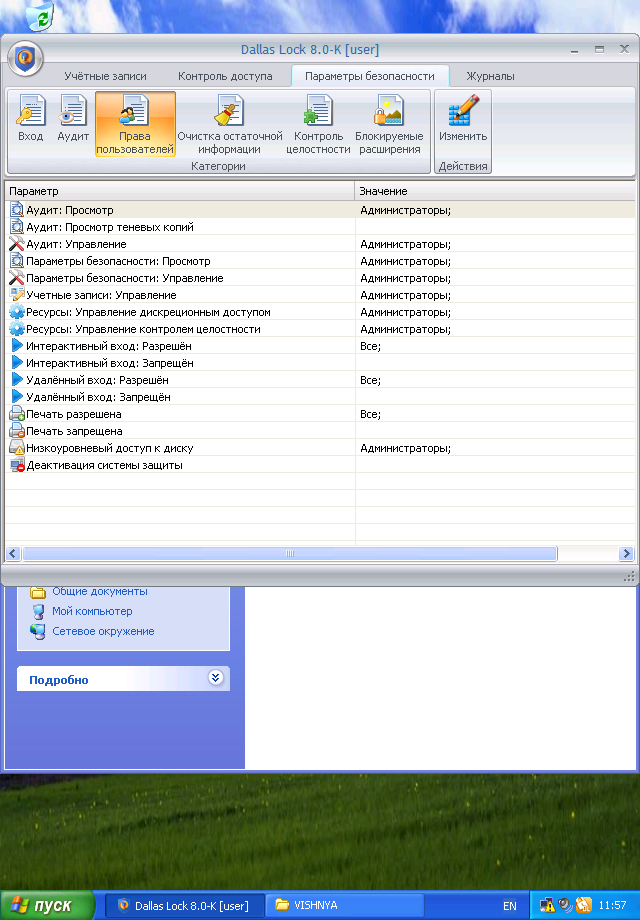
Task: Select Аудит: Просмотр row text
Action: tap(70, 210)
